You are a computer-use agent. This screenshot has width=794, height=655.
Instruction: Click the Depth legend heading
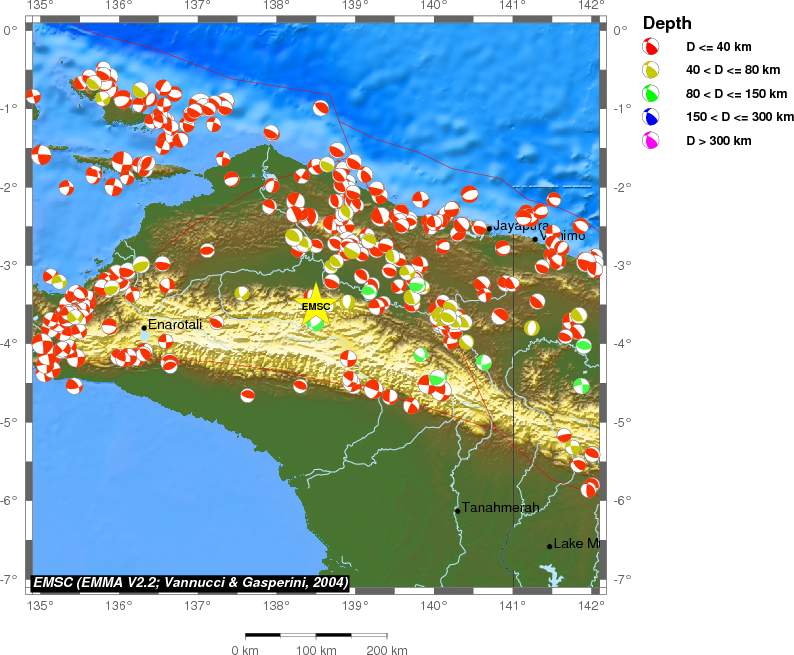(x=667, y=23)
